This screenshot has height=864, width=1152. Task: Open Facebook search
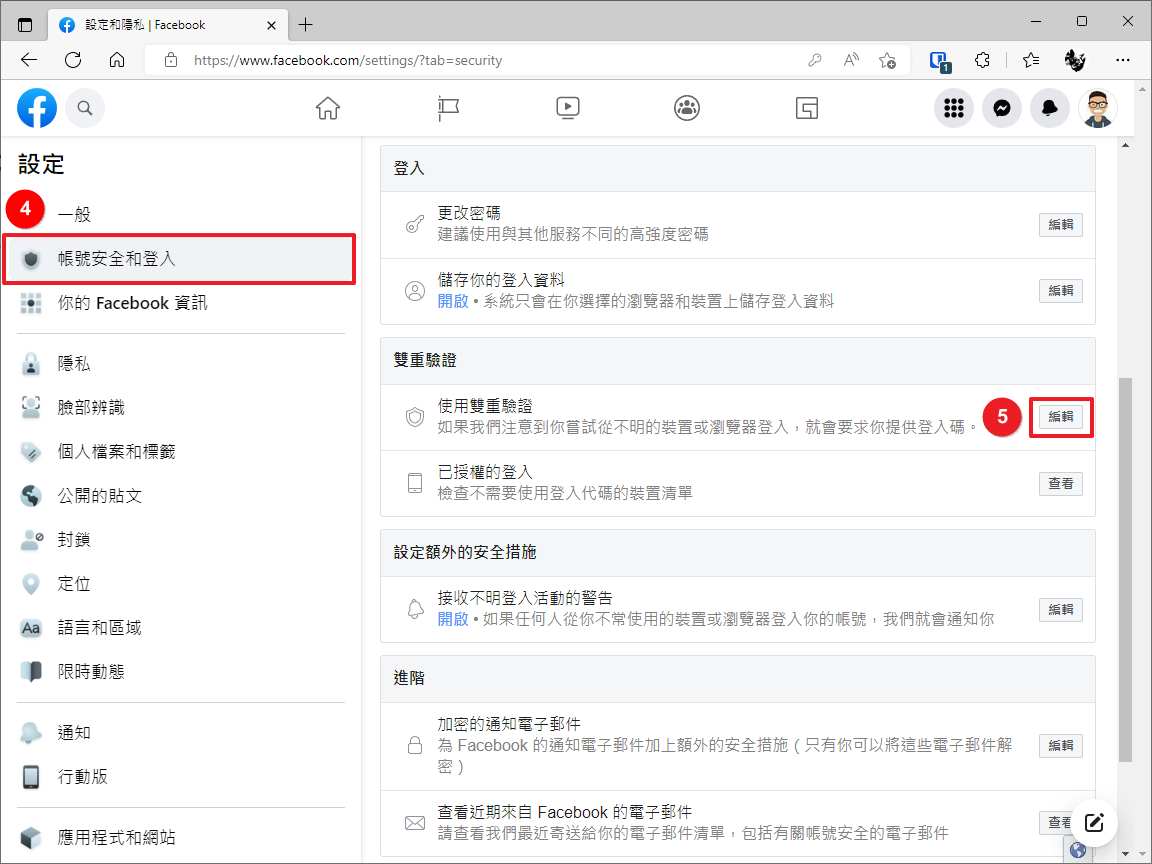[x=85, y=108]
